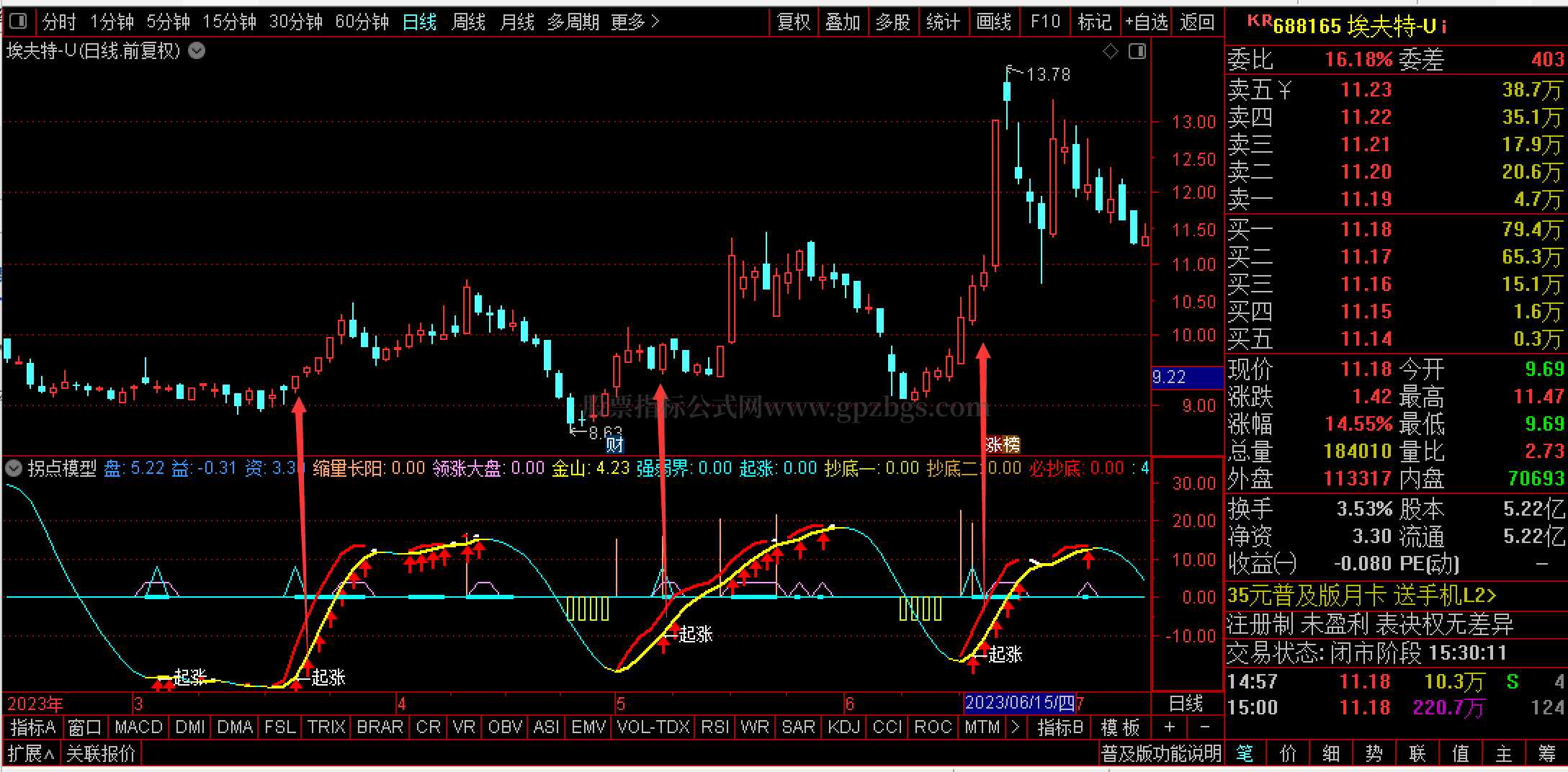Toggle the chart panel layout icon

1137,51
